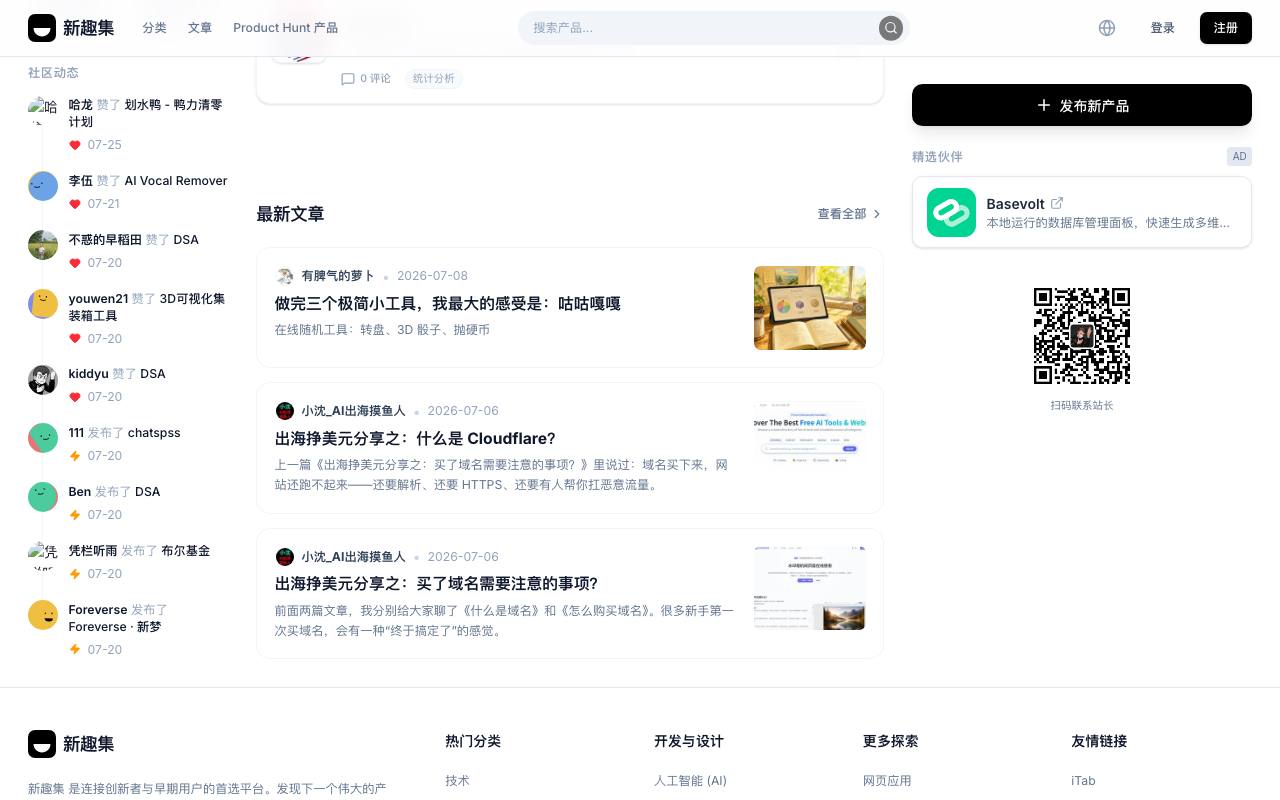Click the 新趣集 logo in the footer
This screenshot has height=800, width=1280.
70,744
